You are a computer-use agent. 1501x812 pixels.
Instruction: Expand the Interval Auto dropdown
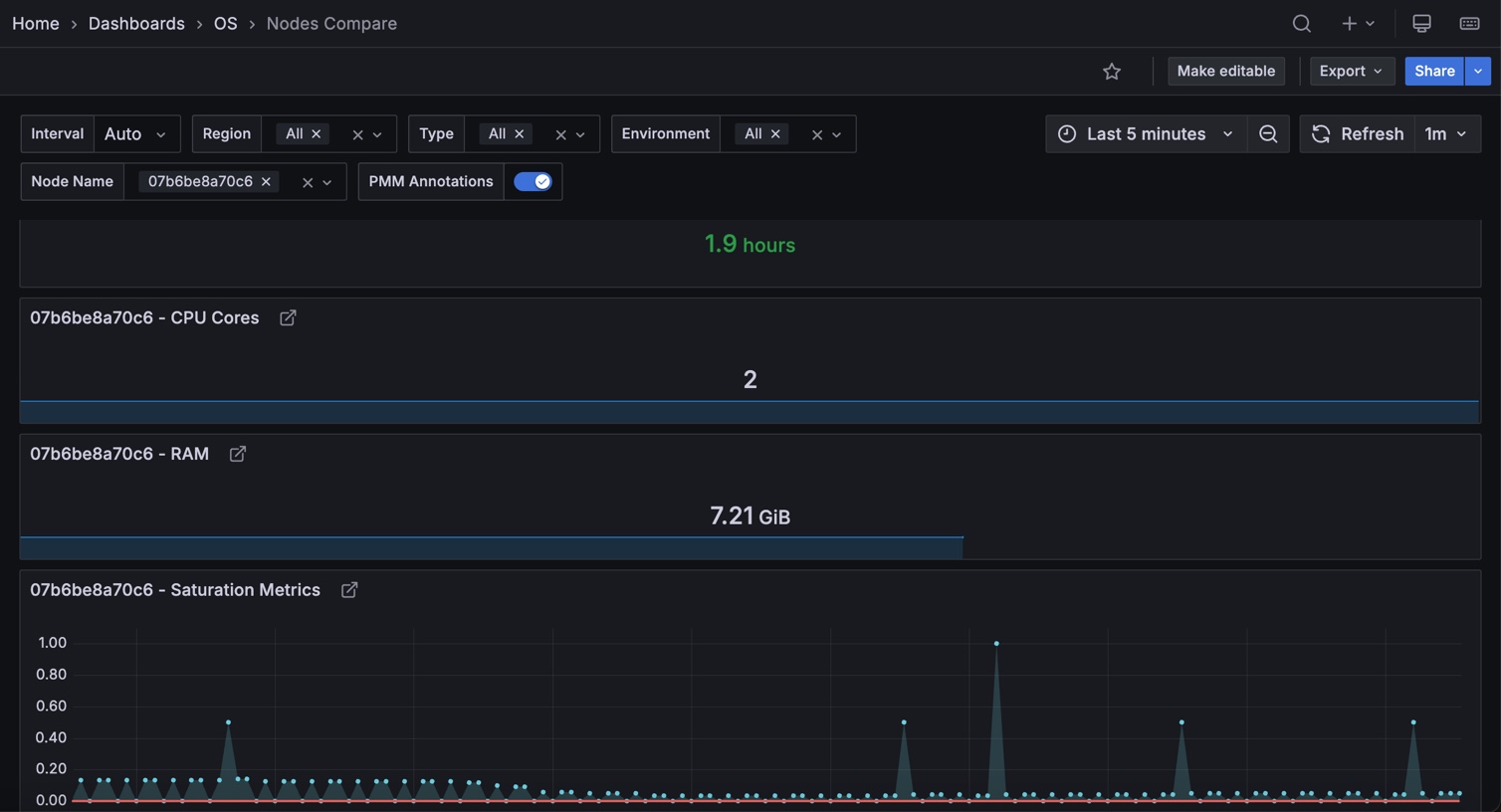(x=136, y=134)
